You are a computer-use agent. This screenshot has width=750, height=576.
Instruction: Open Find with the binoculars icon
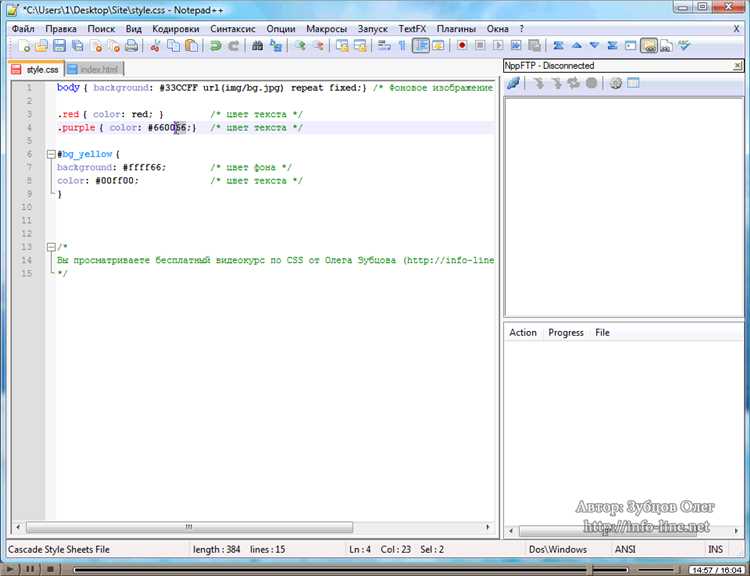(257, 46)
